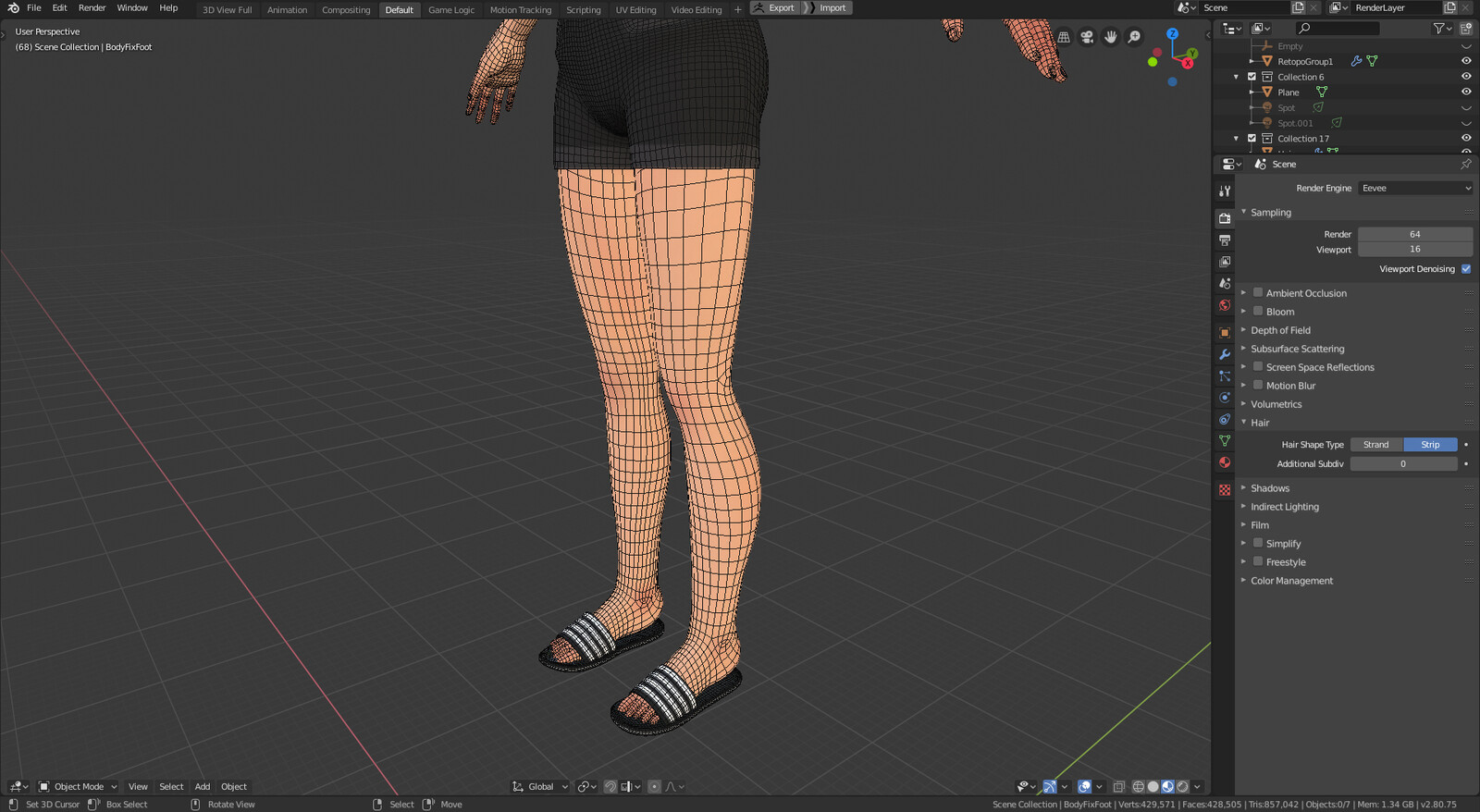Open the Object Mode dropdown

(x=78, y=787)
